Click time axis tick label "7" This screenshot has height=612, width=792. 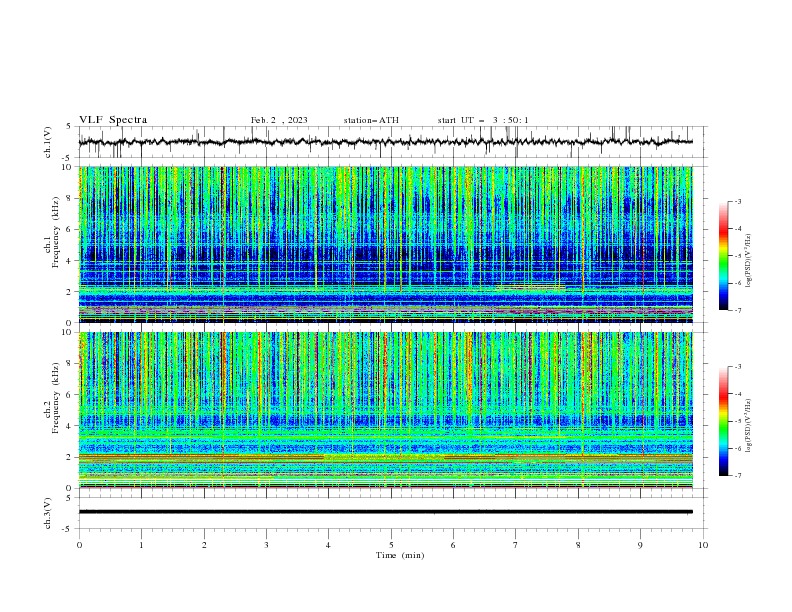516,545
